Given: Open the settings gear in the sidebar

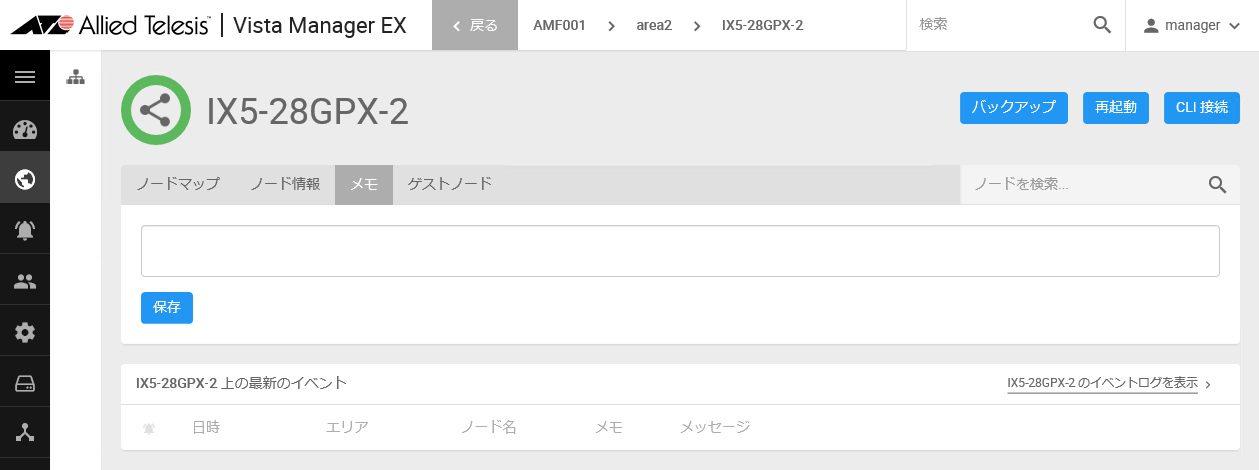Looking at the screenshot, I should tap(25, 332).
